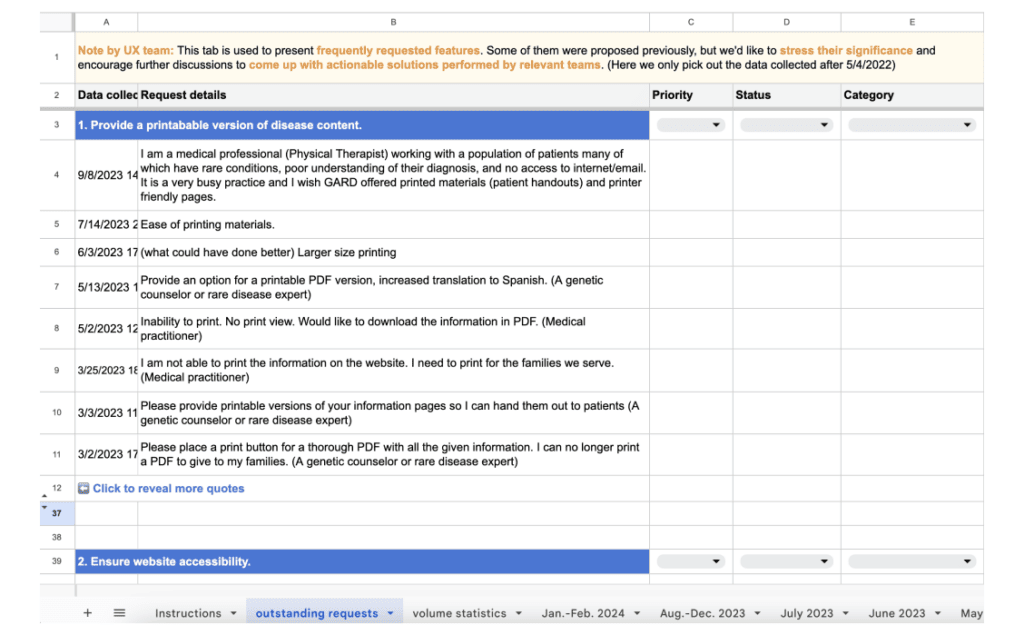The width and height of the screenshot is (1024, 635).
Task: Open the July 2023 tab menu arrow
Action: point(846,613)
